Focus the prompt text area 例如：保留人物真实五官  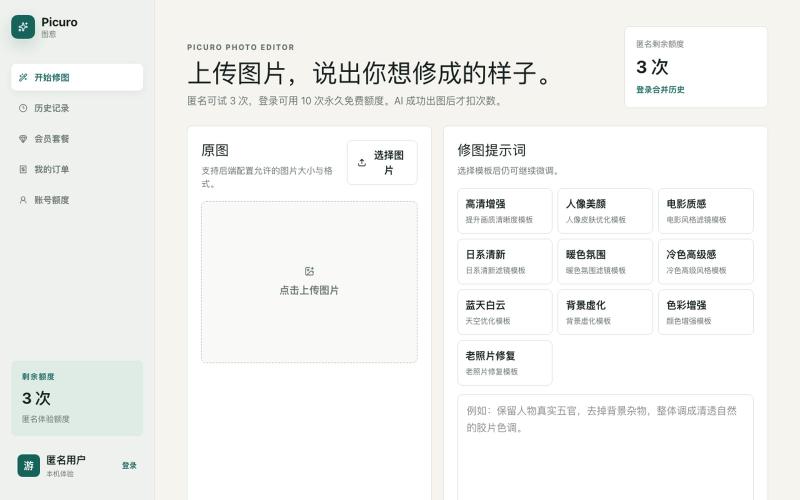click(x=605, y=447)
